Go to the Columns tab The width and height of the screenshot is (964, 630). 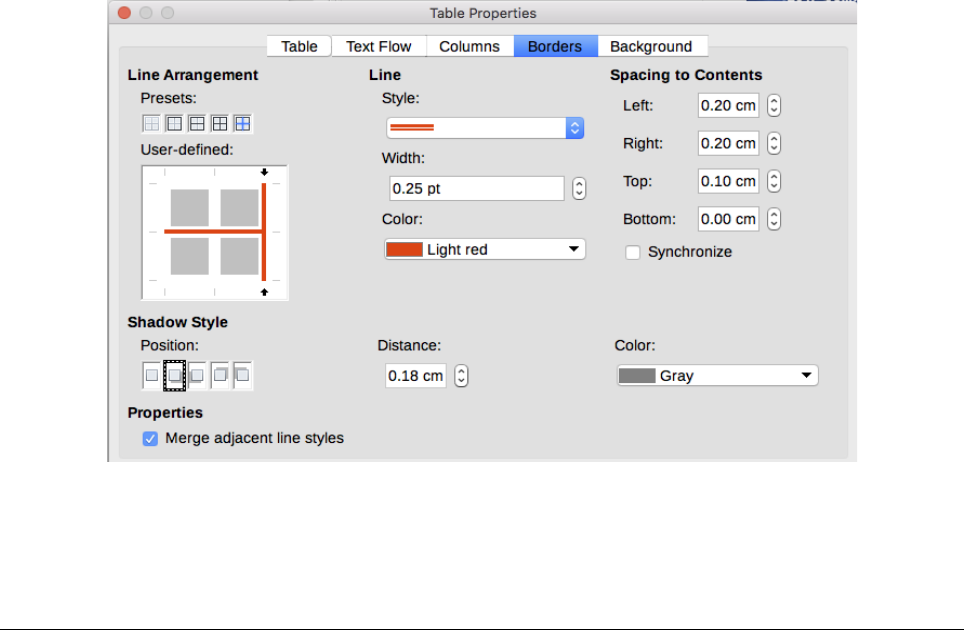470,46
